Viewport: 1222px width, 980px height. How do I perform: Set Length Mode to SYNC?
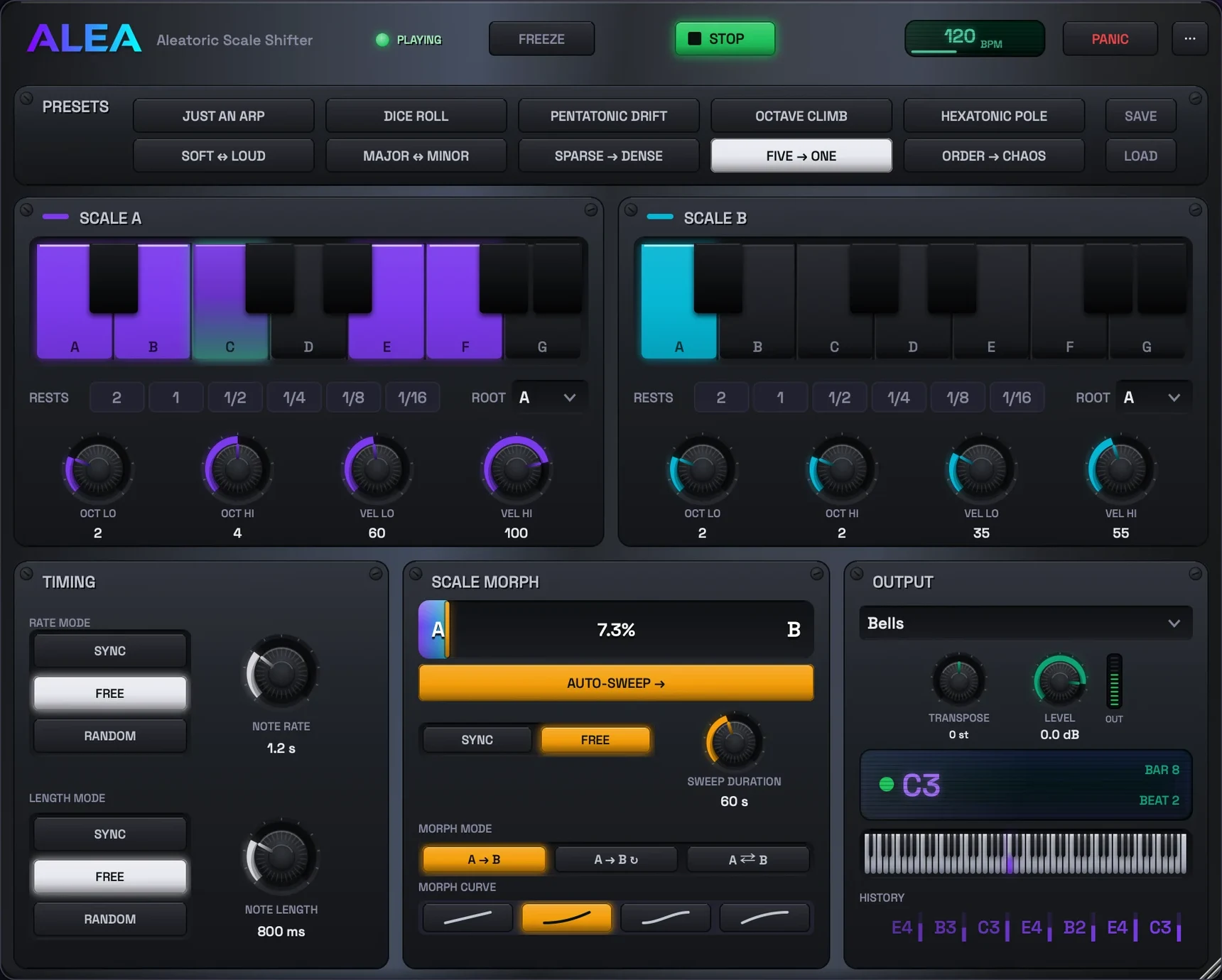pyautogui.click(x=110, y=834)
